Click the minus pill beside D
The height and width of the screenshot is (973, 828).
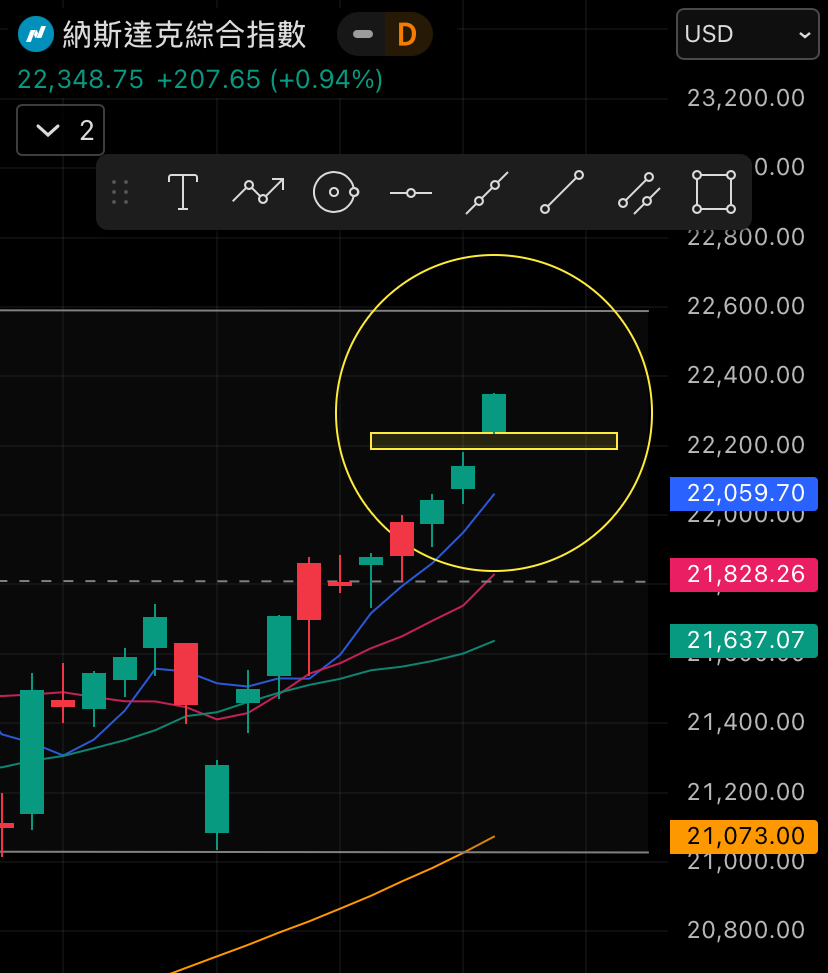coord(363,34)
